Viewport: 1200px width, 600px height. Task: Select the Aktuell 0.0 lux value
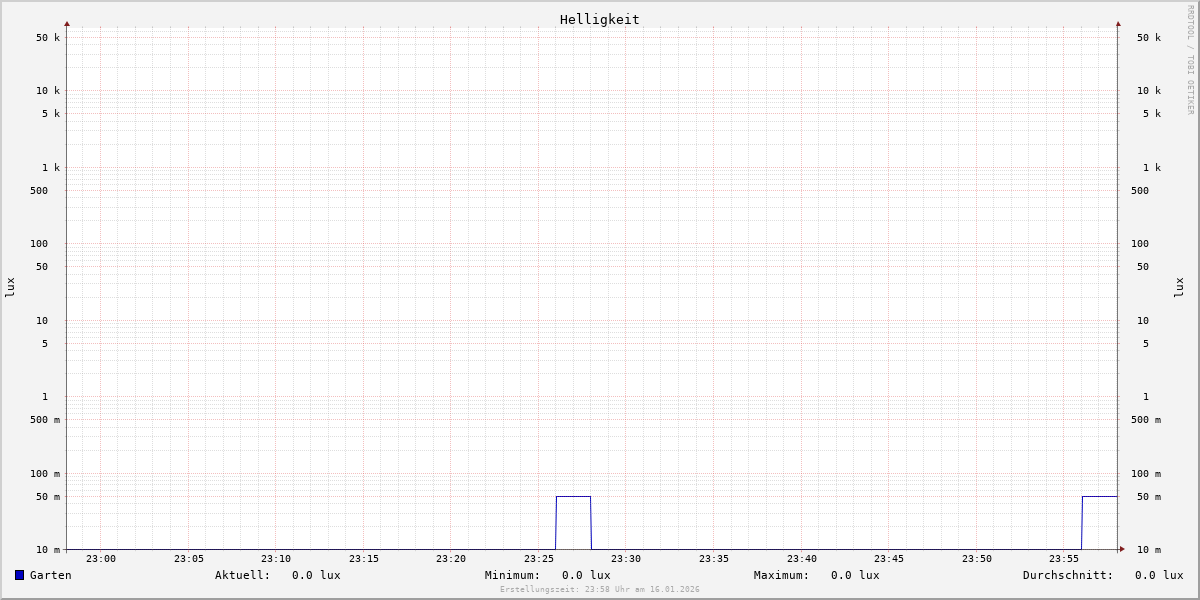click(x=316, y=575)
